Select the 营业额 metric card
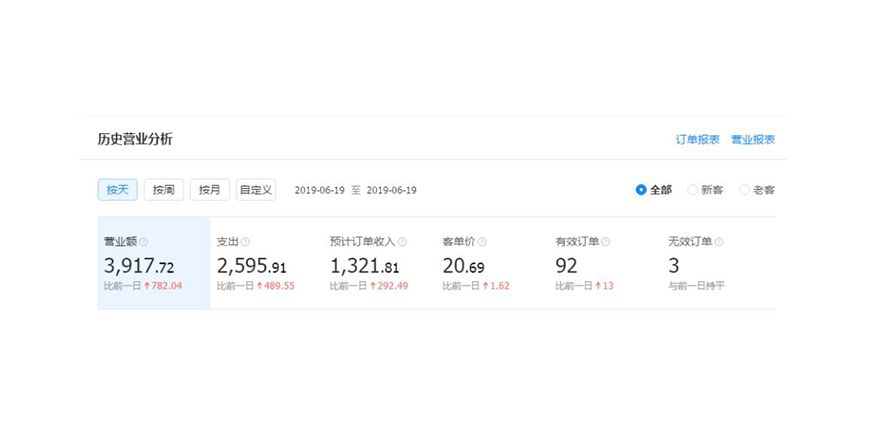This screenshot has width=869, height=431. (154, 263)
